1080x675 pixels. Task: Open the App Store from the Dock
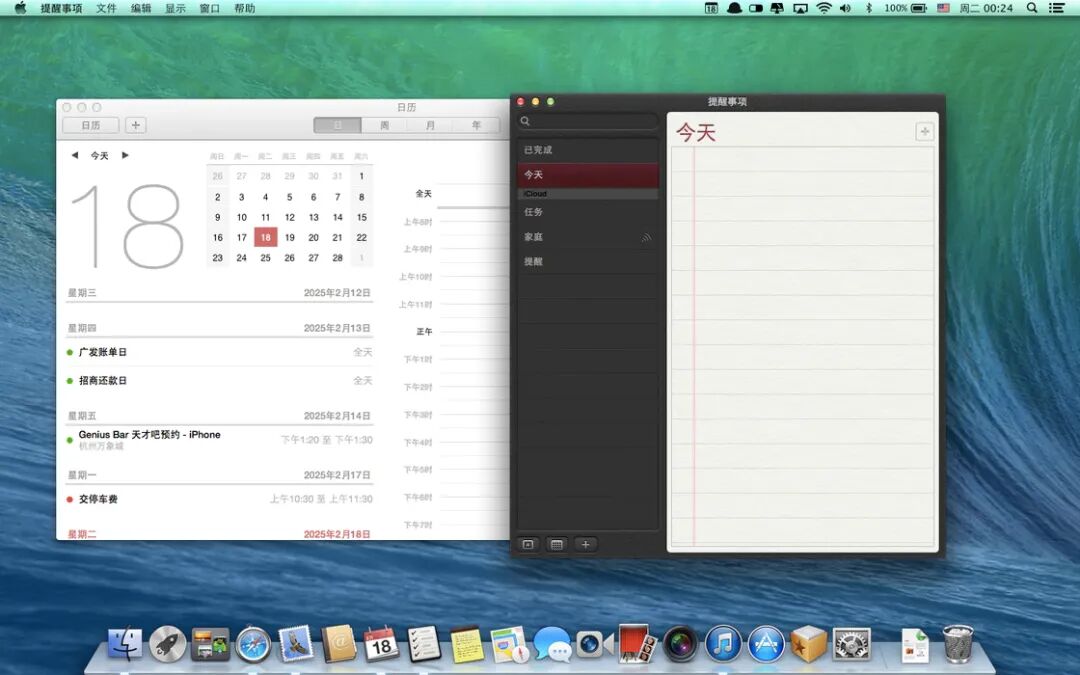point(765,644)
